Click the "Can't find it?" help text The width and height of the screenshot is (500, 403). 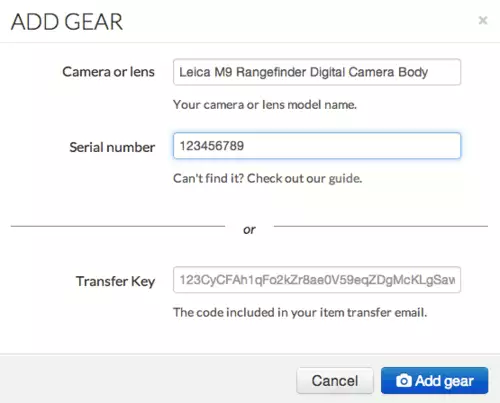tap(209, 179)
